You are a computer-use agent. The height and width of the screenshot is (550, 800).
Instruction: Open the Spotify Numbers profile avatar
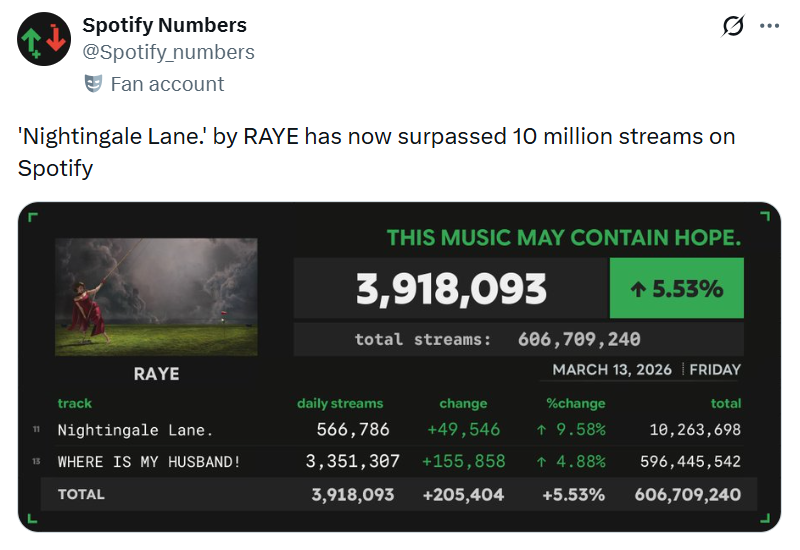click(x=44, y=39)
